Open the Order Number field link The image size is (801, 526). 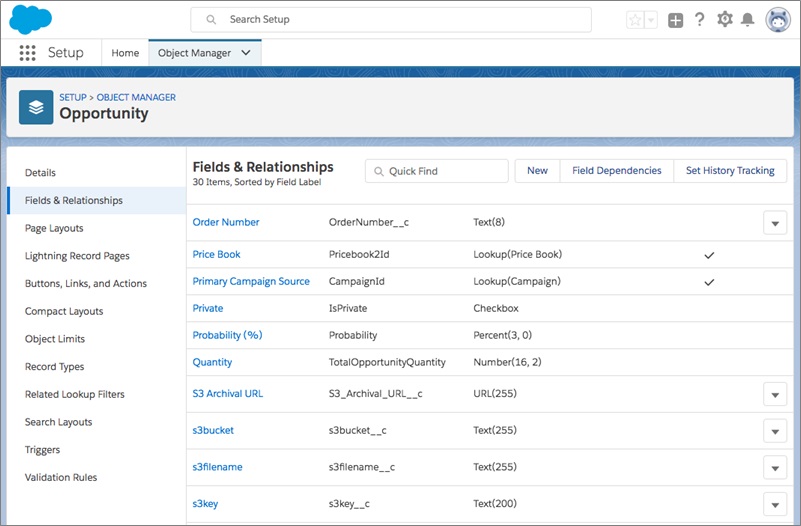pyautogui.click(x=226, y=222)
